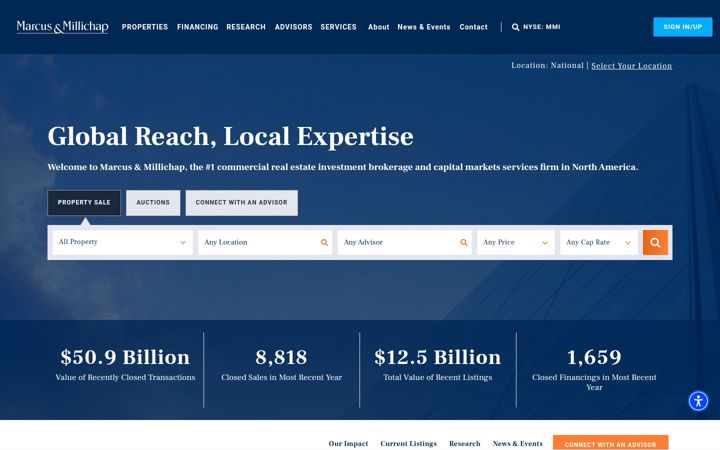Screen dimensions: 720x450
Task: Click the 1,659 closed financings figure
Action: (594, 357)
